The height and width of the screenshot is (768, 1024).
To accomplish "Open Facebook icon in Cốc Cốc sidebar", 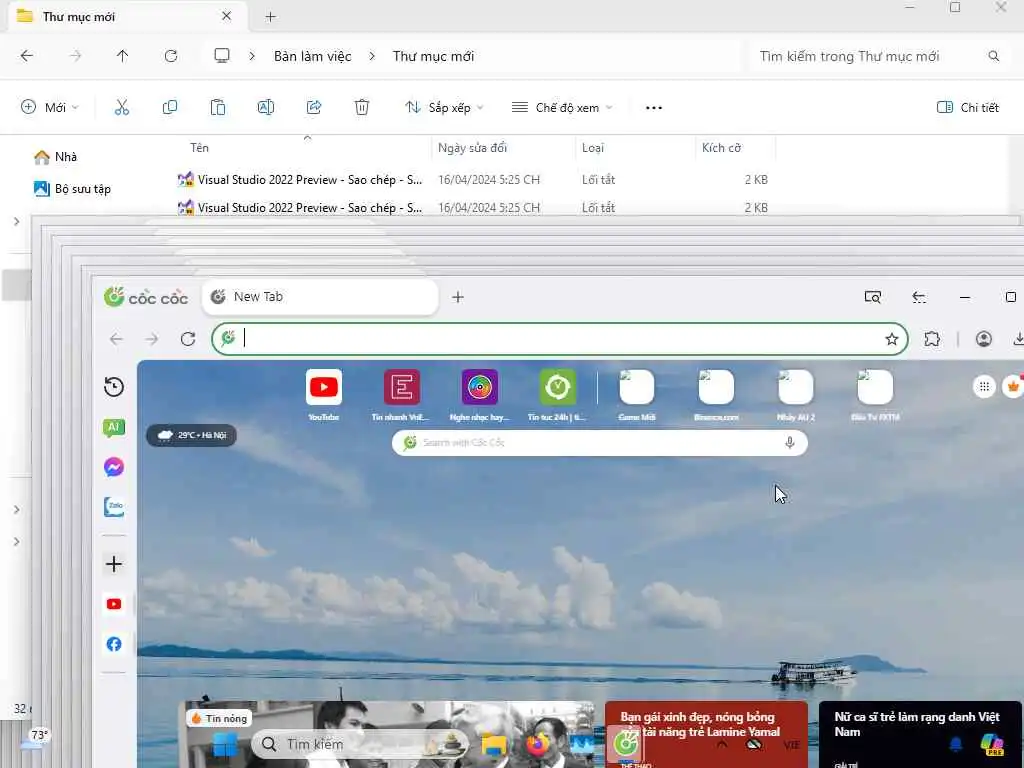I will tap(114, 644).
